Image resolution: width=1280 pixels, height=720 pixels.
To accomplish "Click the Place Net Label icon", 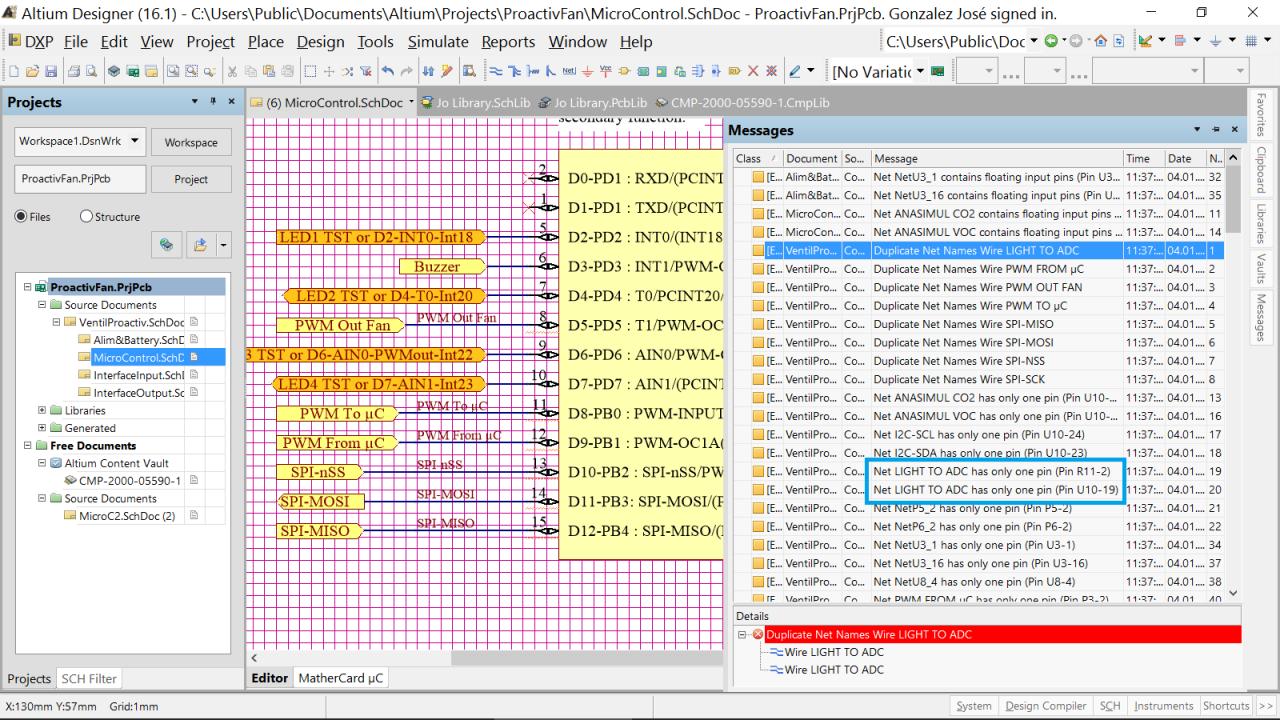I will tap(568, 72).
